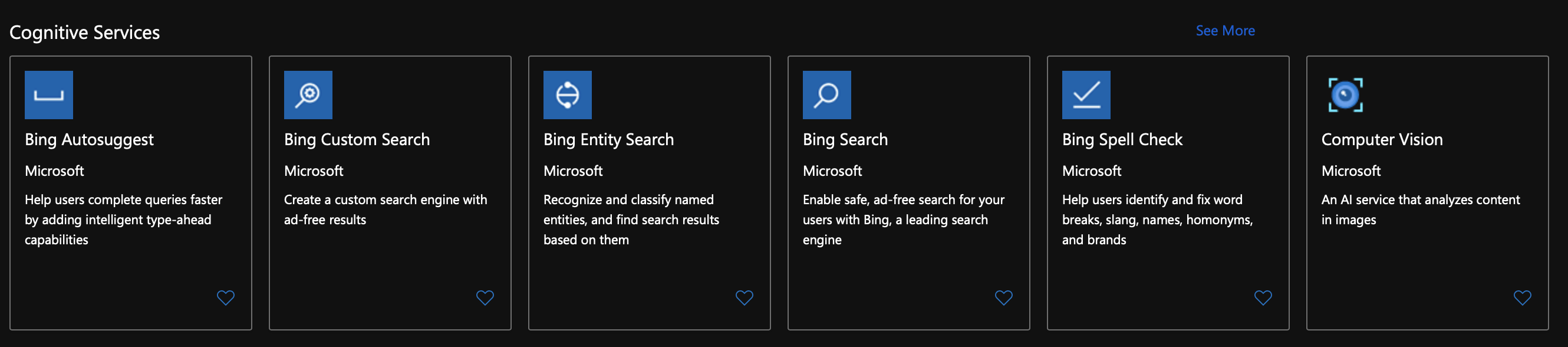Favorite Bing Autosuggest with the heart
Image resolution: width=1568 pixels, height=347 pixels.
pos(226,297)
